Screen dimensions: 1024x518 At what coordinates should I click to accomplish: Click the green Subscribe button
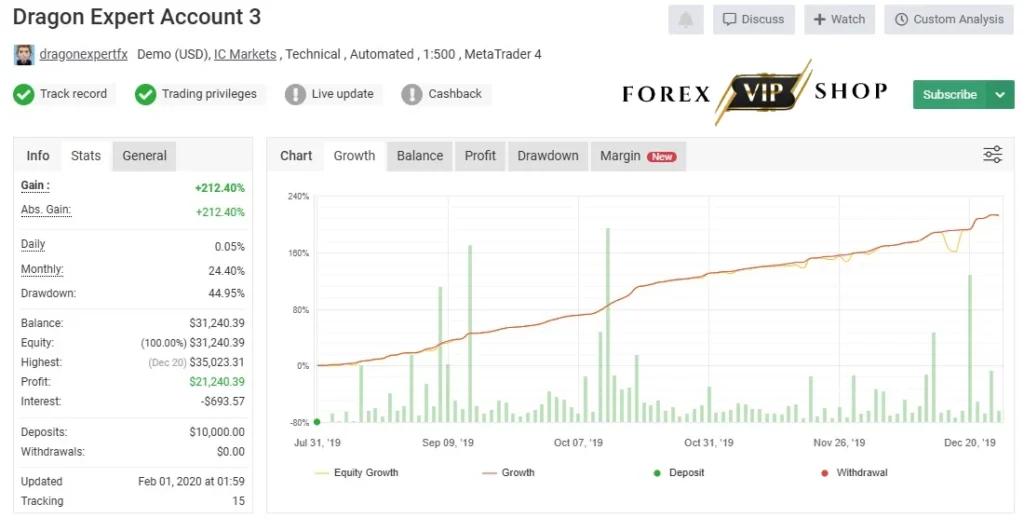950,95
